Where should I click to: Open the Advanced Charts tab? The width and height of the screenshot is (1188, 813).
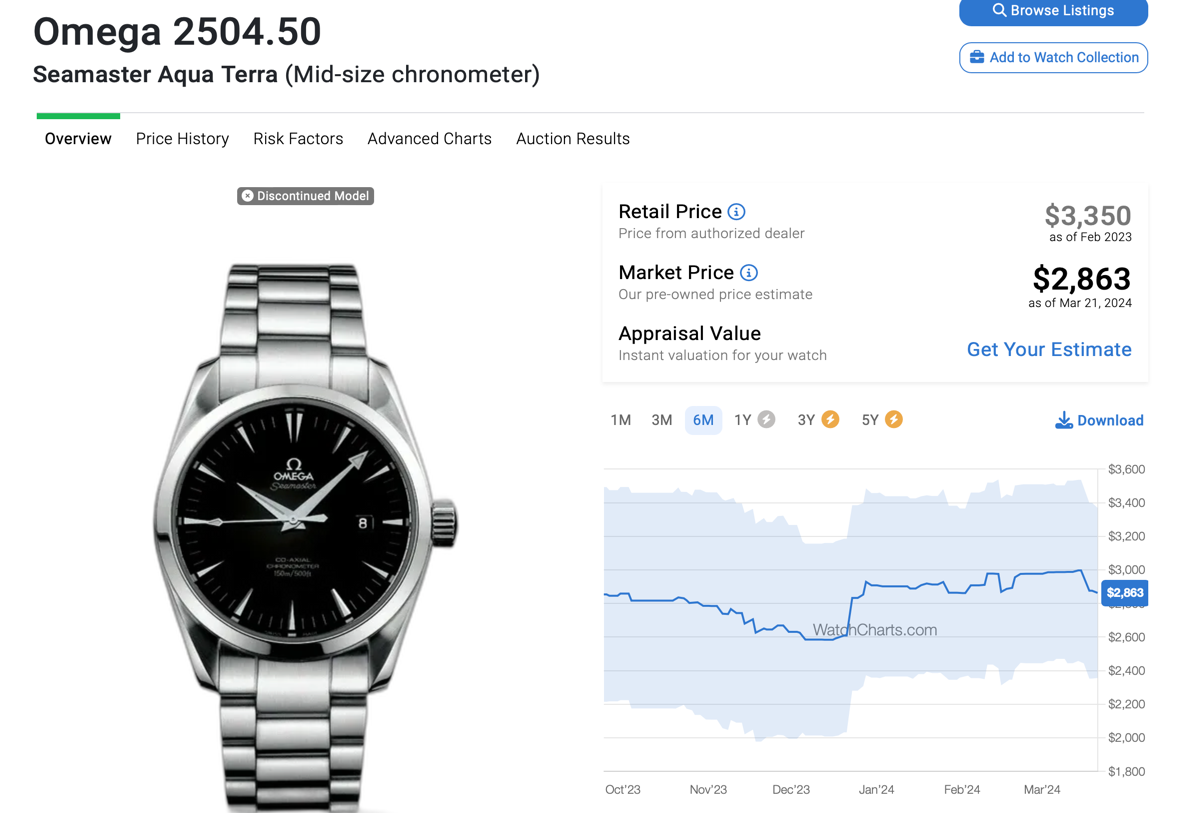point(429,139)
